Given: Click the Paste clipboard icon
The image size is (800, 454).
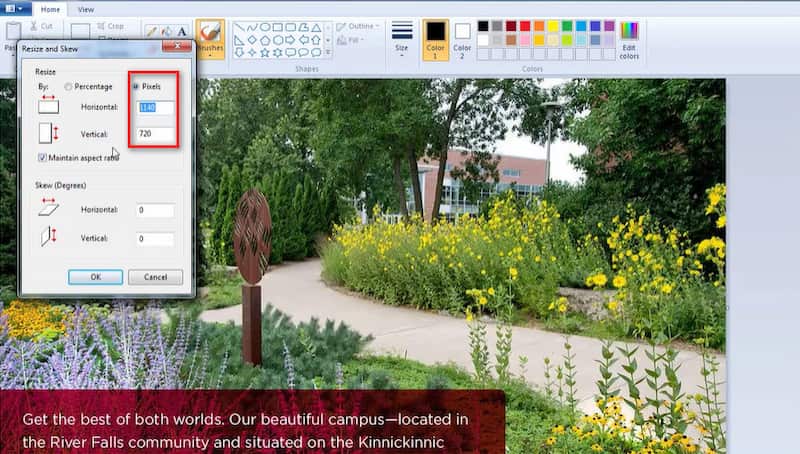Looking at the screenshot, I should (x=13, y=31).
